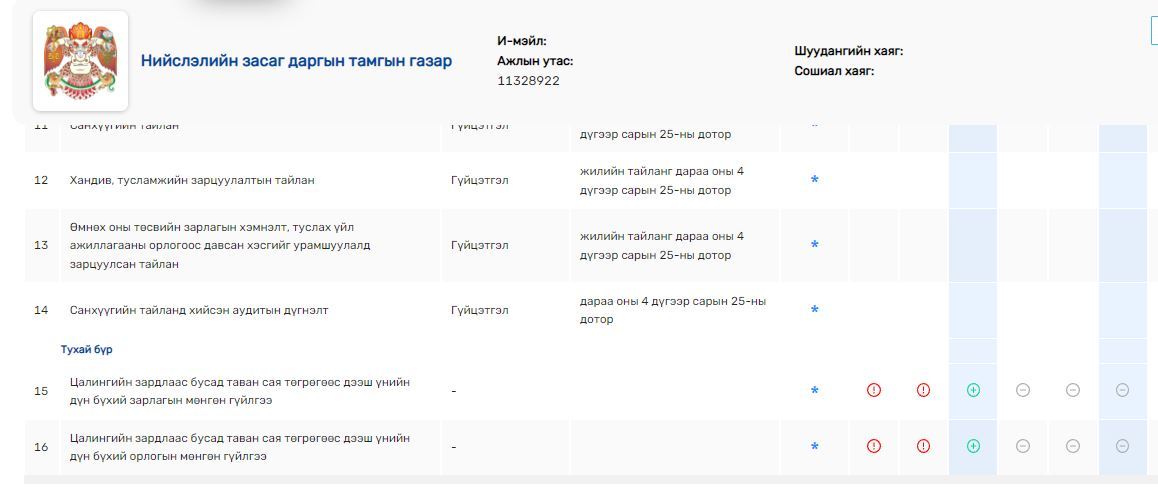Viewport: 1158px width, 494px height.
Task: Click the blue asterisk in row 14
Action: [814, 310]
